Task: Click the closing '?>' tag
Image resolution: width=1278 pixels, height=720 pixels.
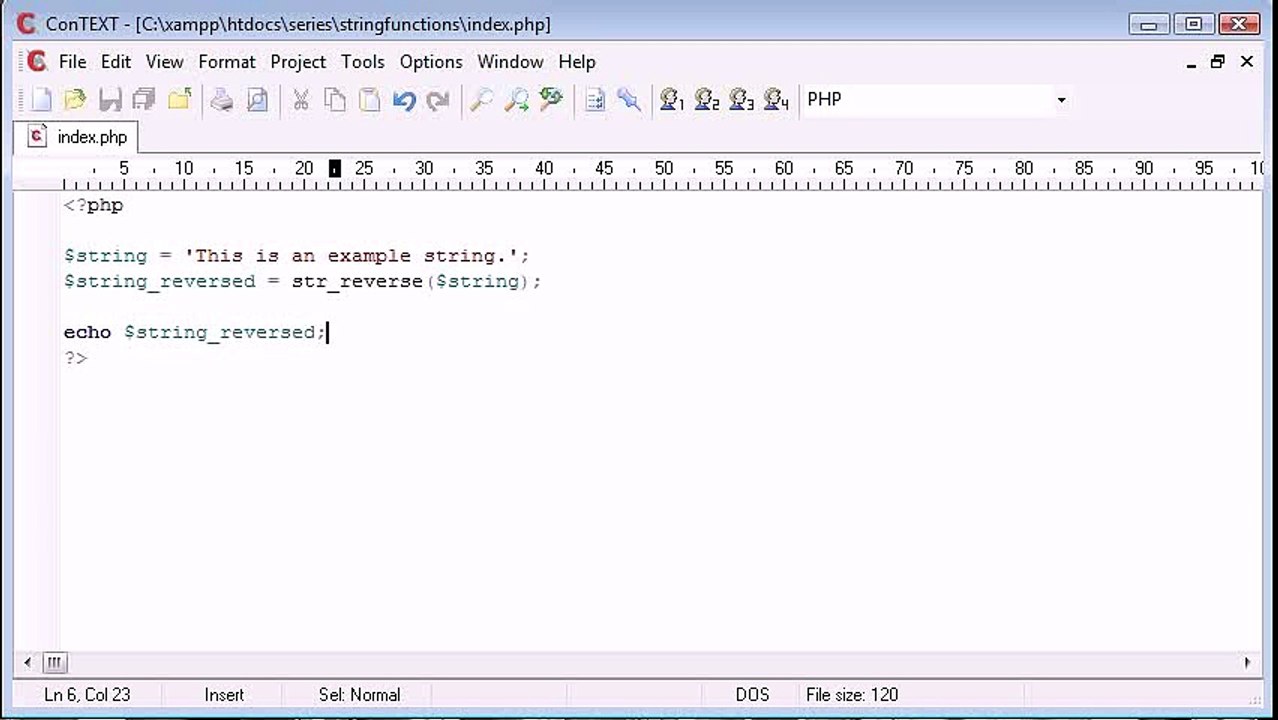Action: [x=75, y=358]
